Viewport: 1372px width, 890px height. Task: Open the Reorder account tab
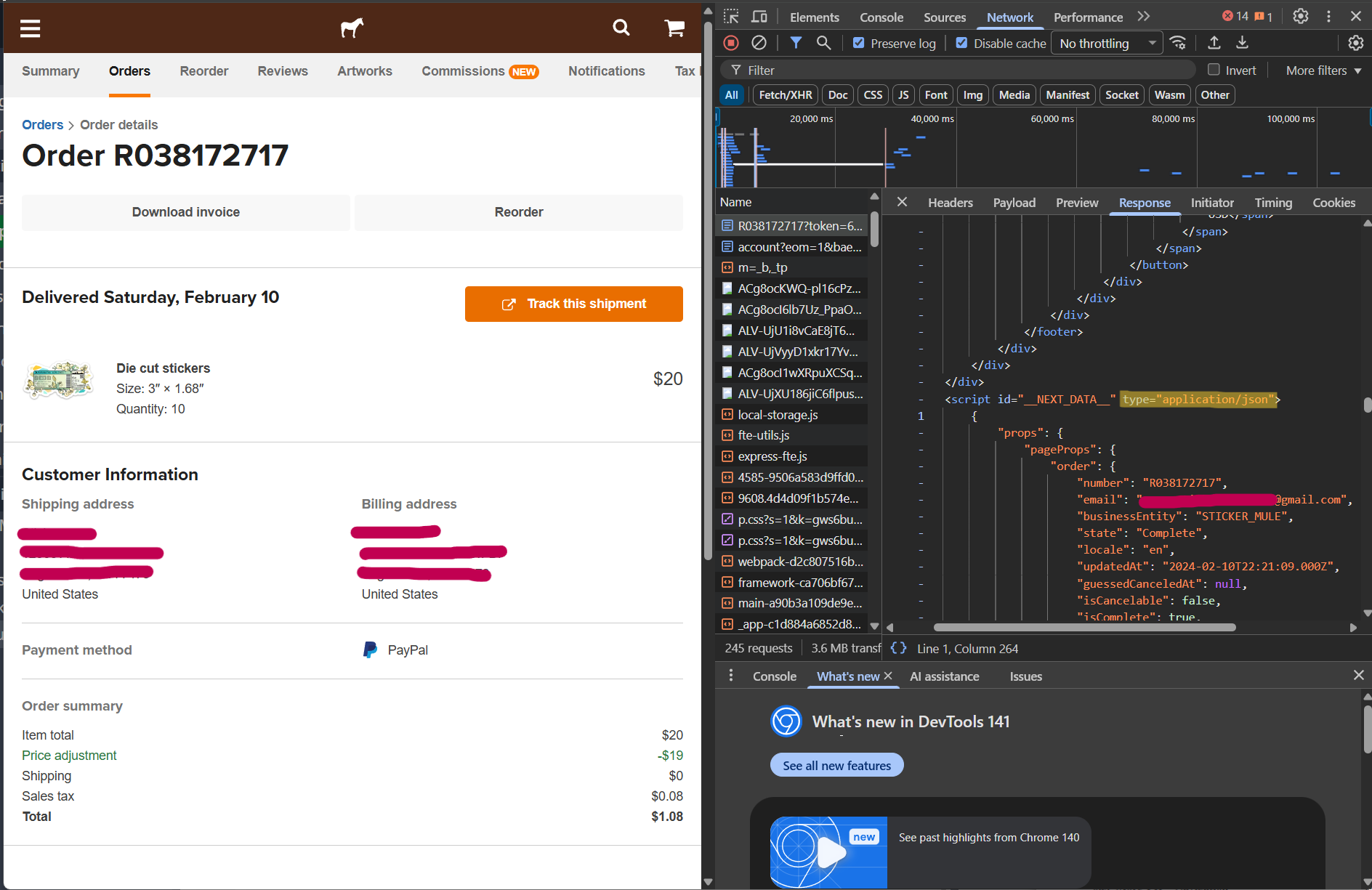[x=203, y=71]
